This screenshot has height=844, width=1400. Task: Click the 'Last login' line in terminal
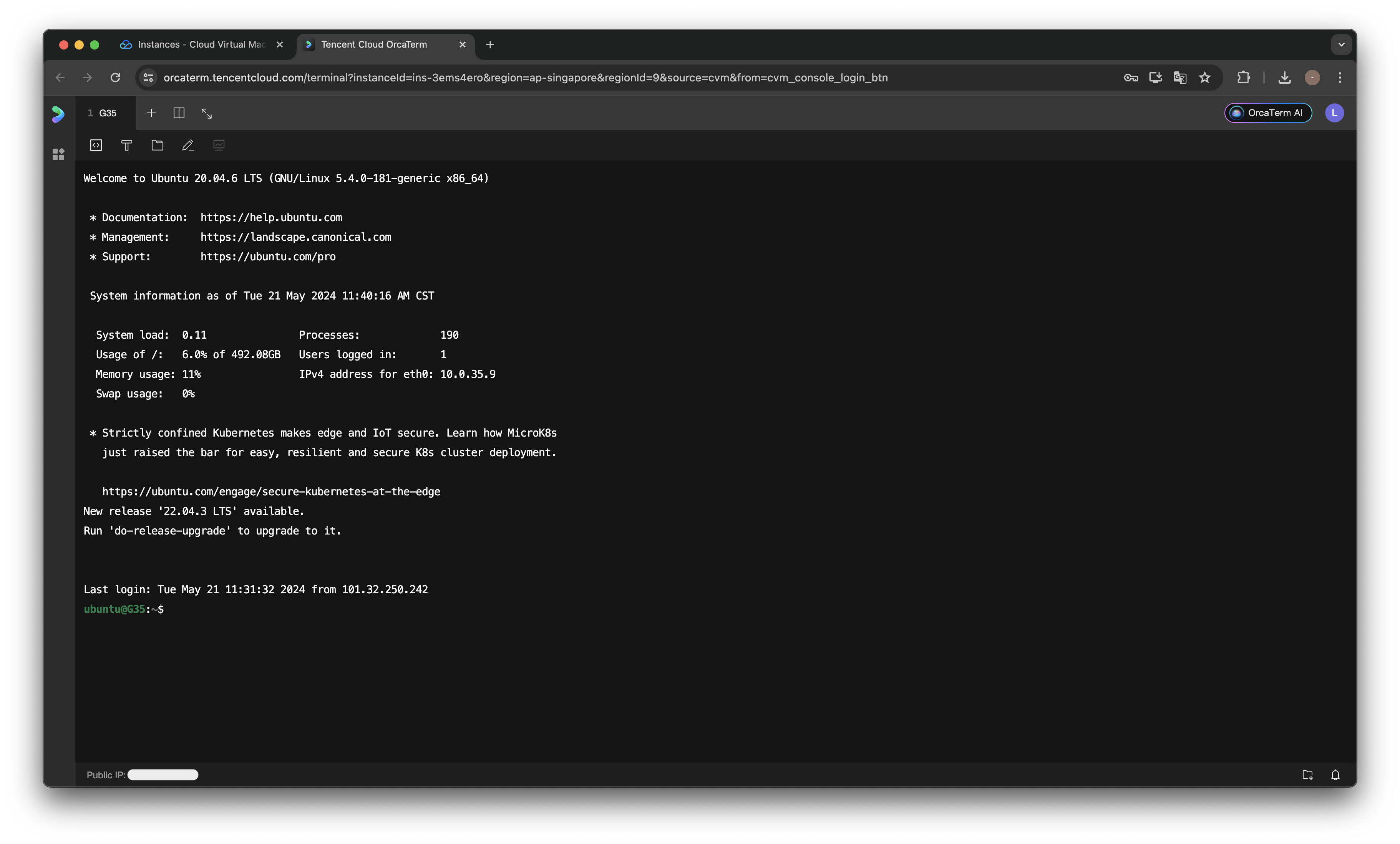(x=256, y=589)
